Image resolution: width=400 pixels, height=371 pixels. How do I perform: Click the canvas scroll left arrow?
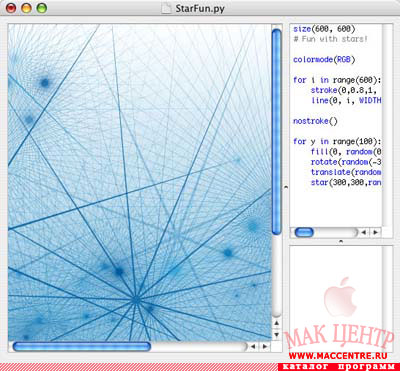pyautogui.click(x=253, y=346)
